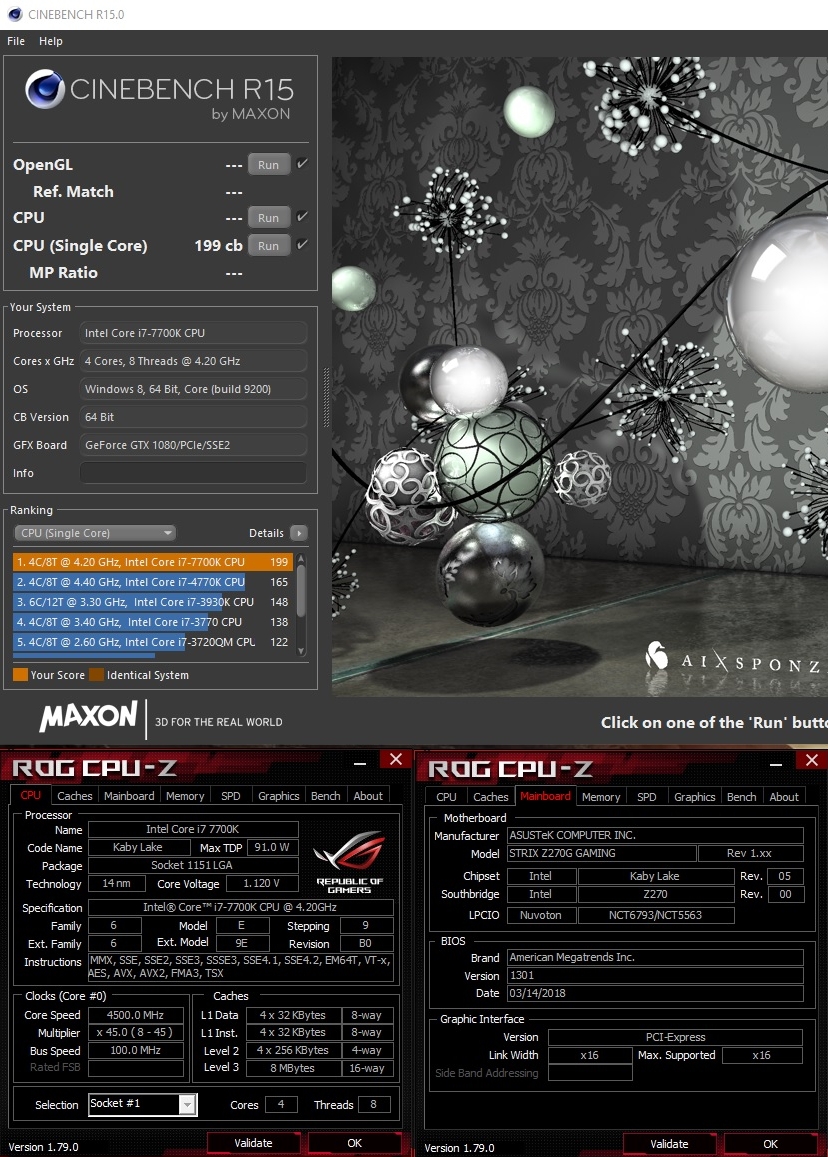Select ranking entry Intel Core i7-4770K CPU

[x=152, y=581]
